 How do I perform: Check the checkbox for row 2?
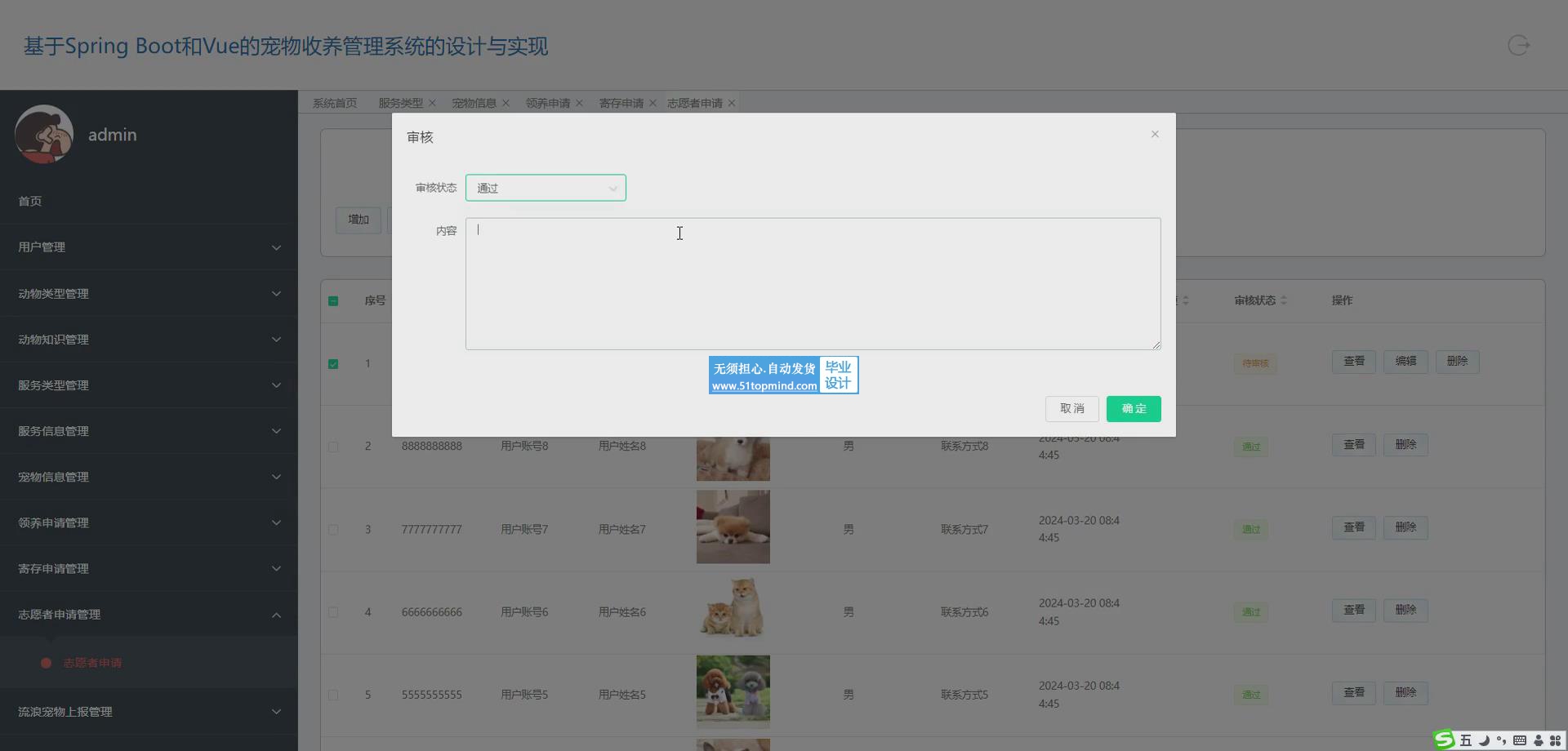[333, 447]
